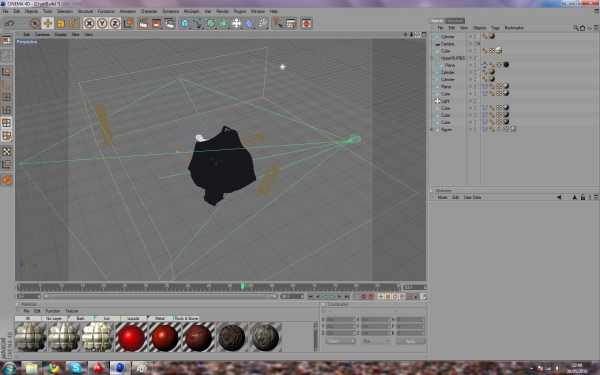Image resolution: width=600 pixels, height=375 pixels.
Task: Click the current frame marker on the timeline
Action: (x=242, y=286)
